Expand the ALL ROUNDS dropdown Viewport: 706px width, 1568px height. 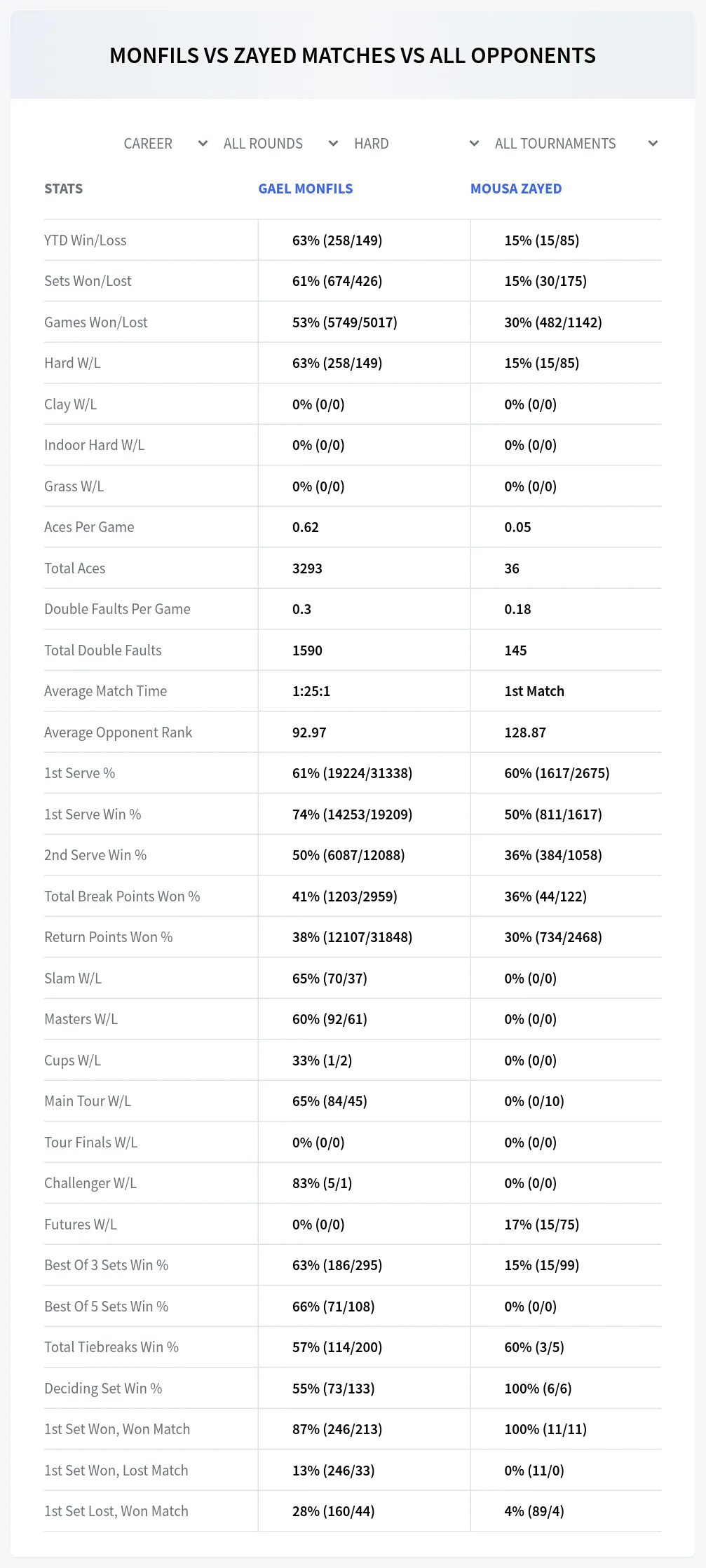click(280, 144)
